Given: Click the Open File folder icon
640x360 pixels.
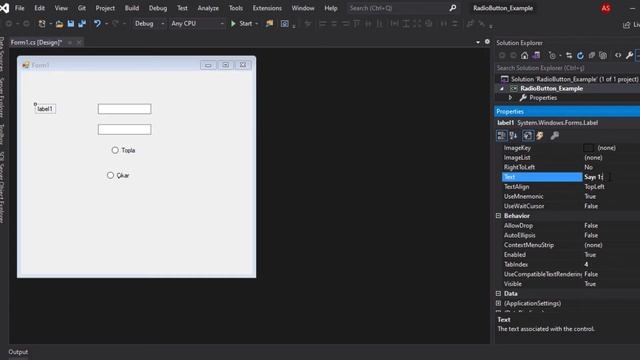Looking at the screenshot, I should click(x=59, y=24).
